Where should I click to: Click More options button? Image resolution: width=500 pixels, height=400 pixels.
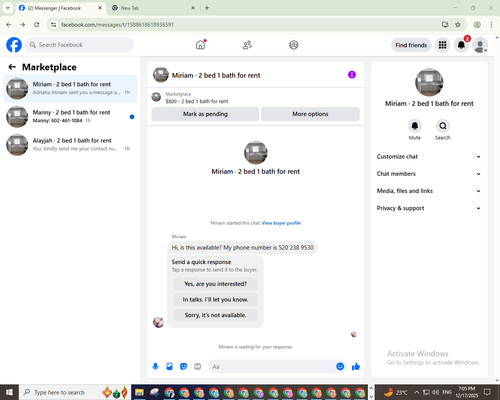tap(310, 114)
